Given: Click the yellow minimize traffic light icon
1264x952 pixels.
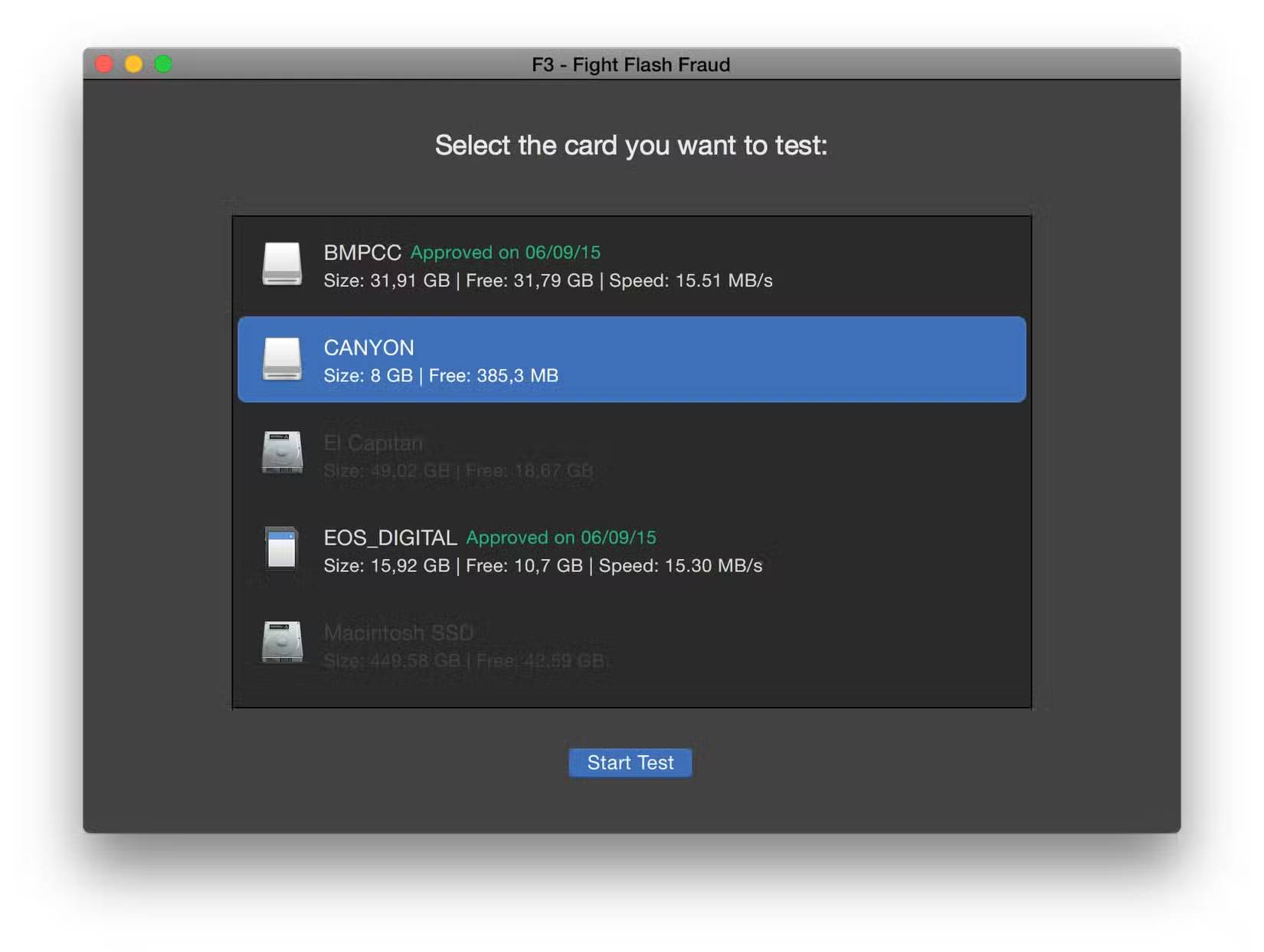Looking at the screenshot, I should point(133,64).
